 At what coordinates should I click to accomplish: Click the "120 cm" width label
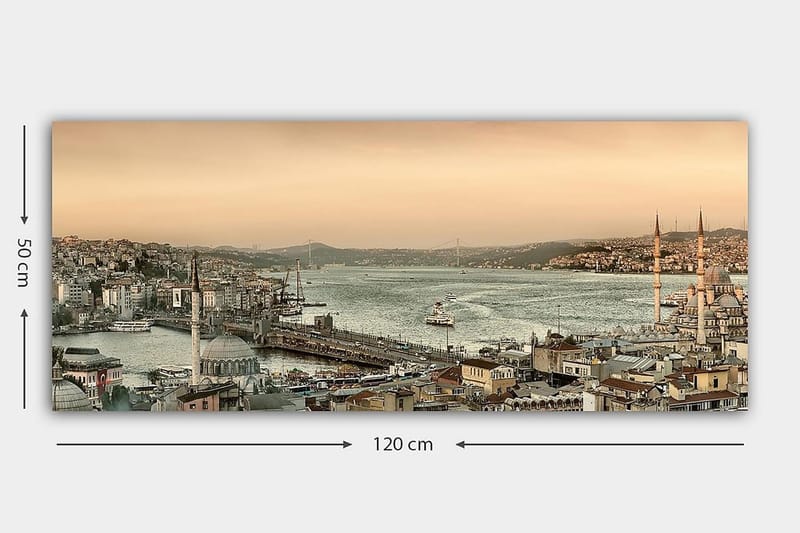(403, 444)
